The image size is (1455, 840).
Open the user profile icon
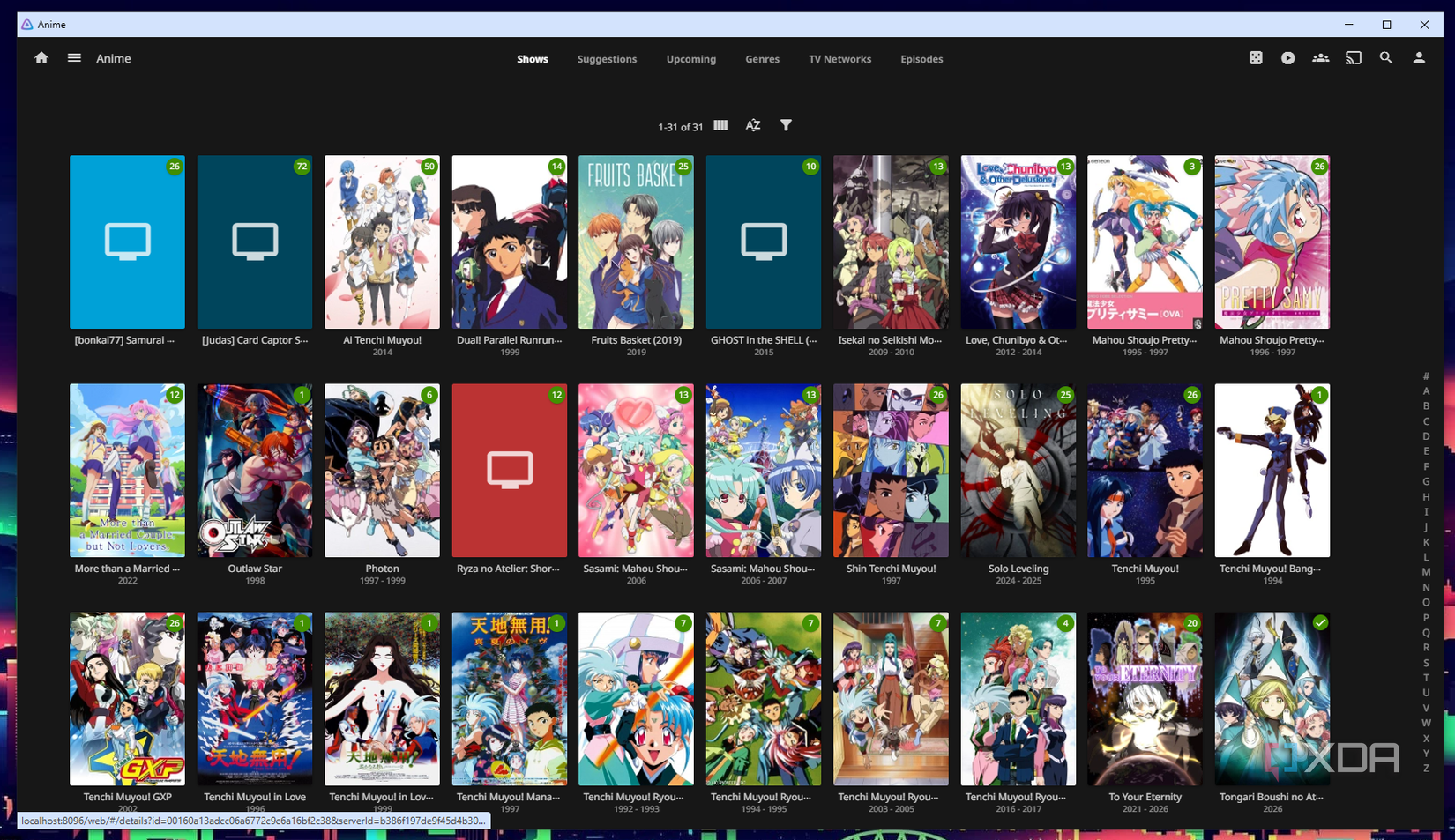[1419, 58]
